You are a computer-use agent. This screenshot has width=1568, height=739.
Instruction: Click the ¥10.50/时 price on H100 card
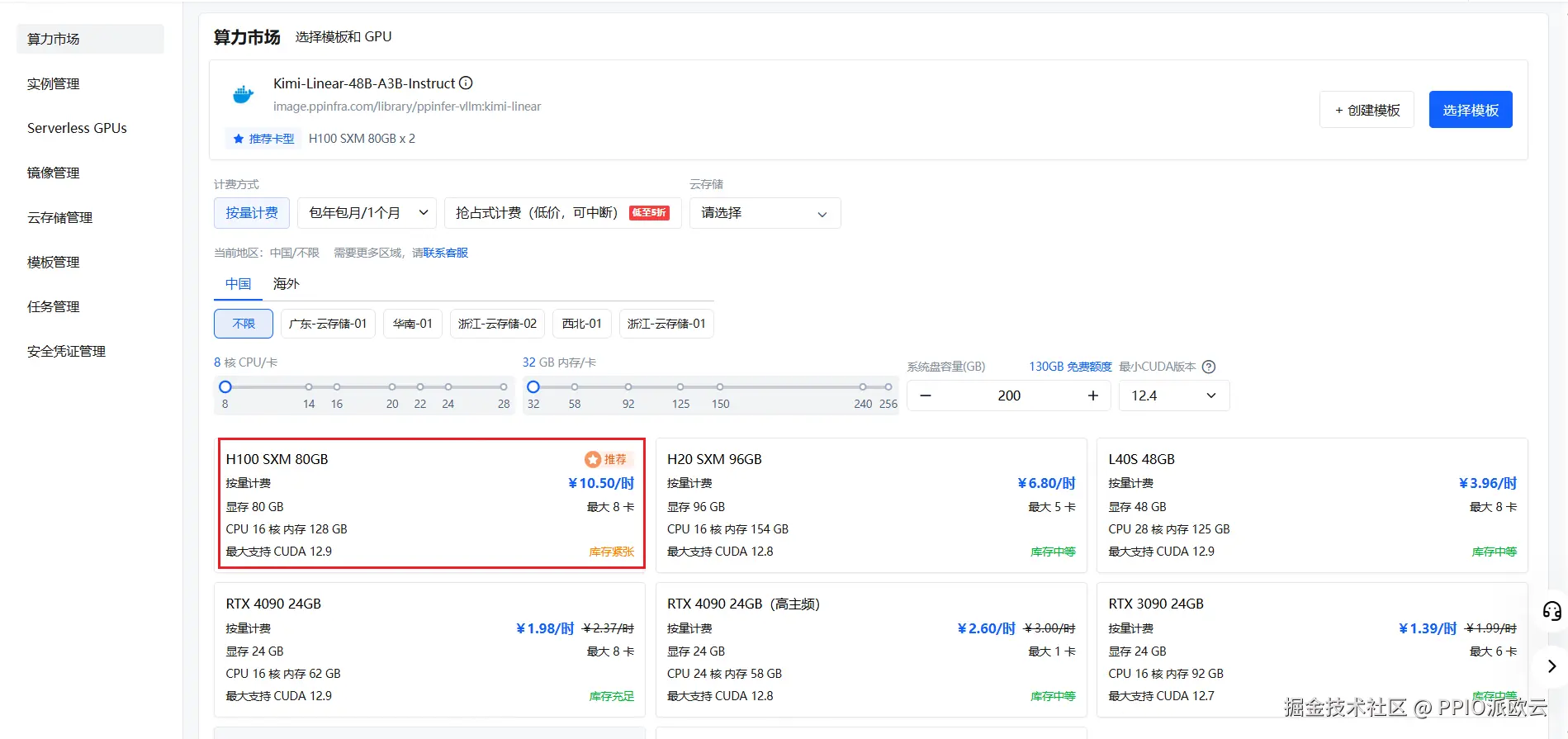[x=601, y=483]
